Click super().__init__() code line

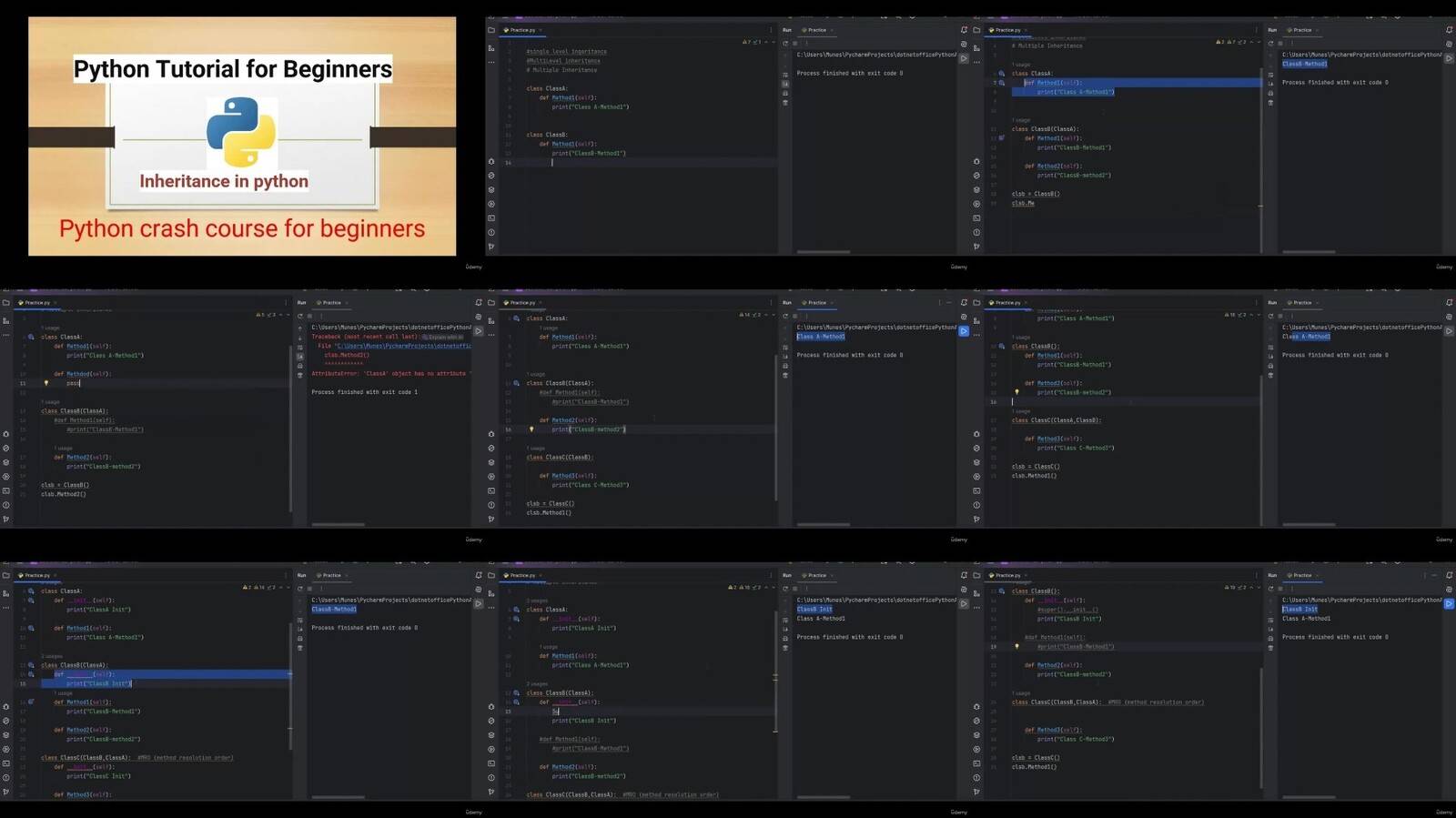[1067, 610]
